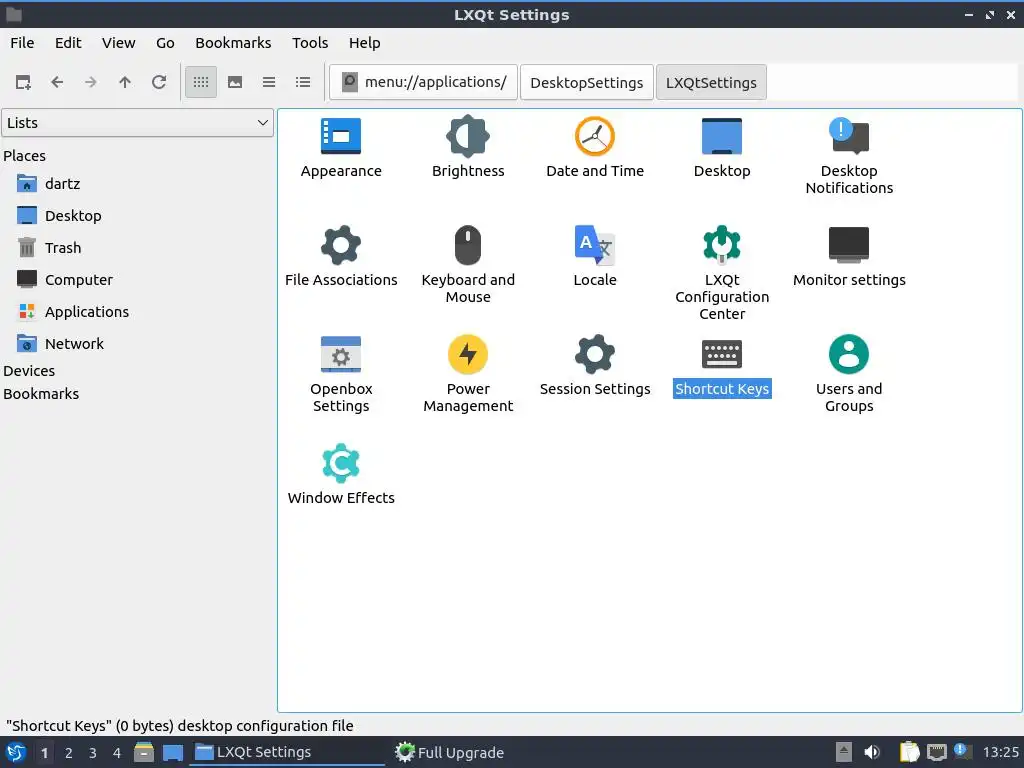This screenshot has width=1024, height=768.
Task: Switch to icon view mode
Action: pos(200,82)
